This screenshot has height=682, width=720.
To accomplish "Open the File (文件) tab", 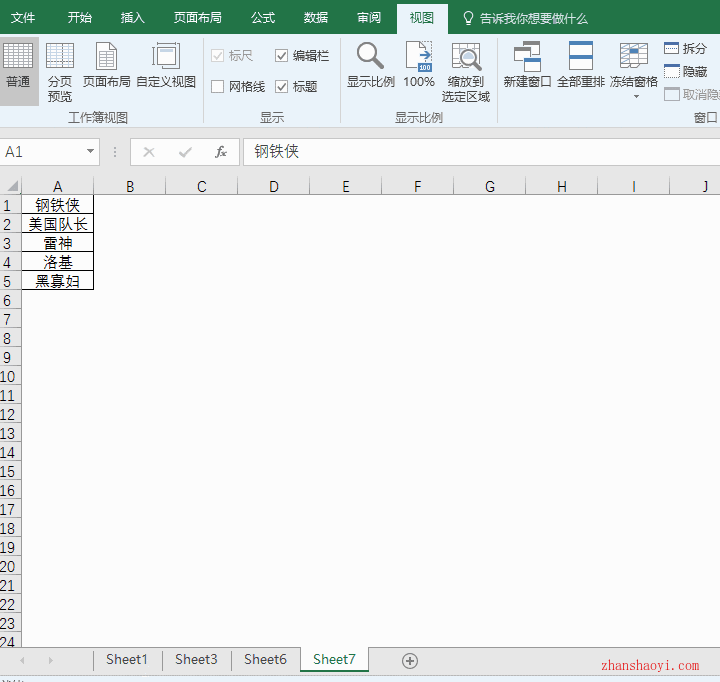I will pyautogui.click(x=22, y=18).
